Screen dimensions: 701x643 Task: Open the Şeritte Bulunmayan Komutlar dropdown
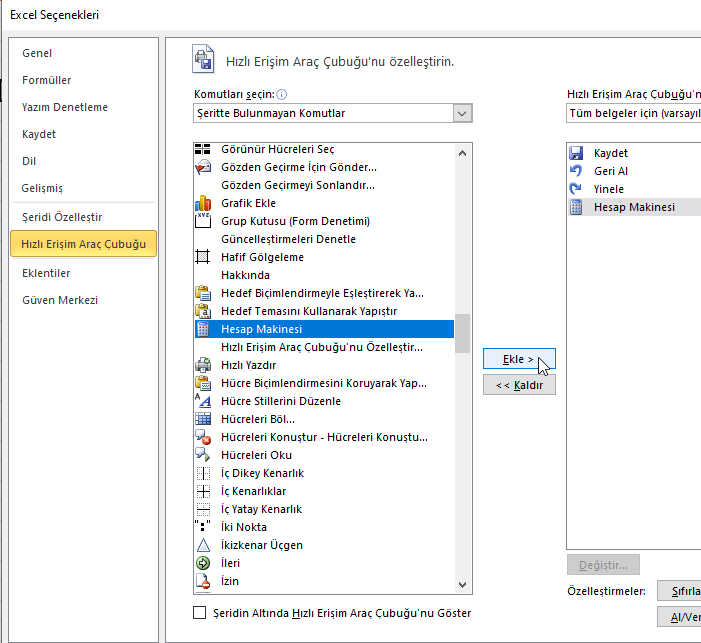click(333, 113)
